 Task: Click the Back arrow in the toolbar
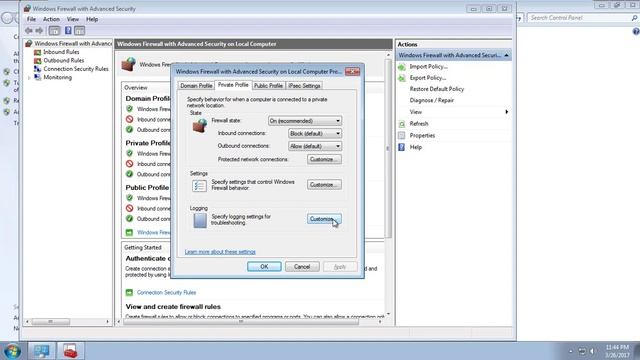(29, 31)
